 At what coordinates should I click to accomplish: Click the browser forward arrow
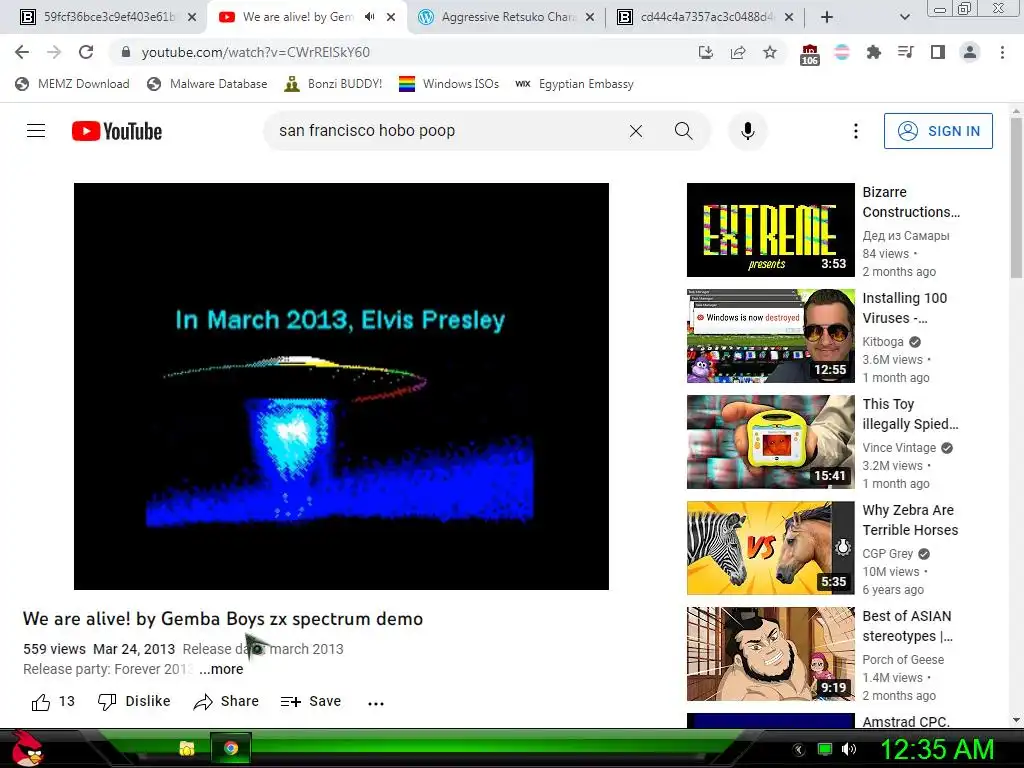[x=54, y=52]
